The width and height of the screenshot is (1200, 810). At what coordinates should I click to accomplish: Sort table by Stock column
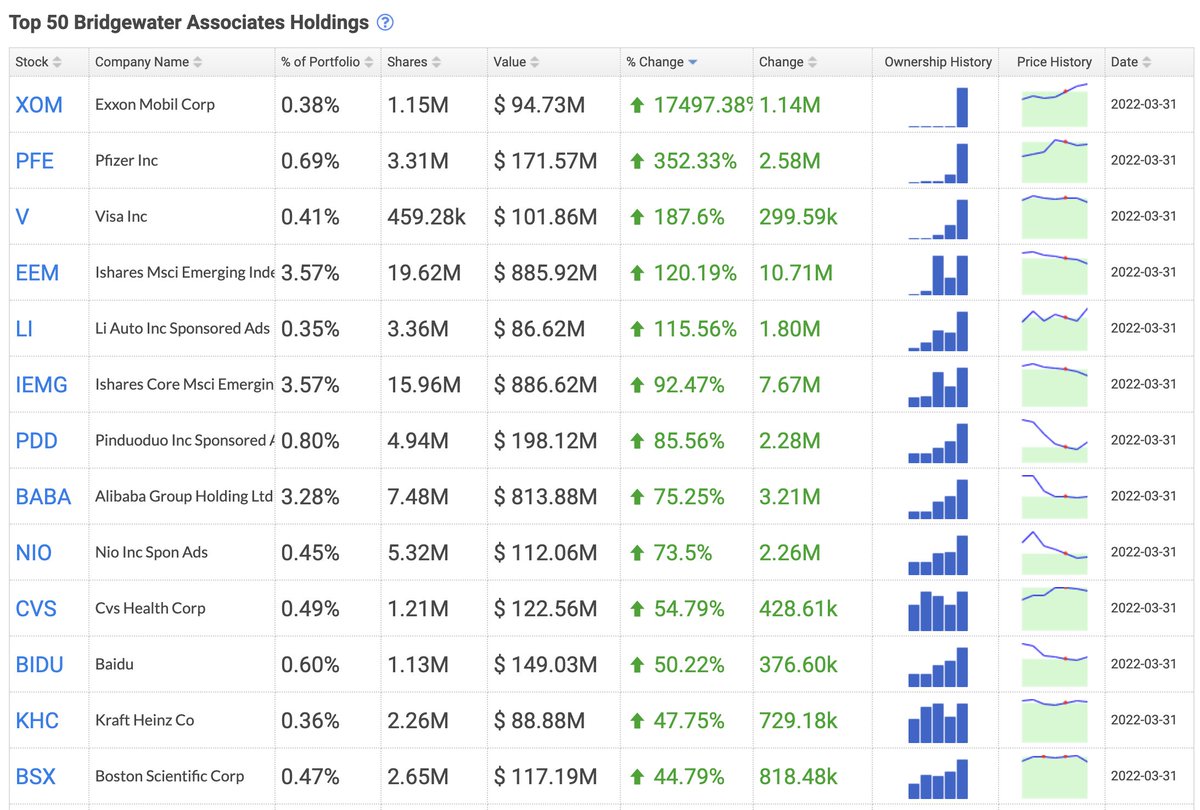click(x=39, y=62)
